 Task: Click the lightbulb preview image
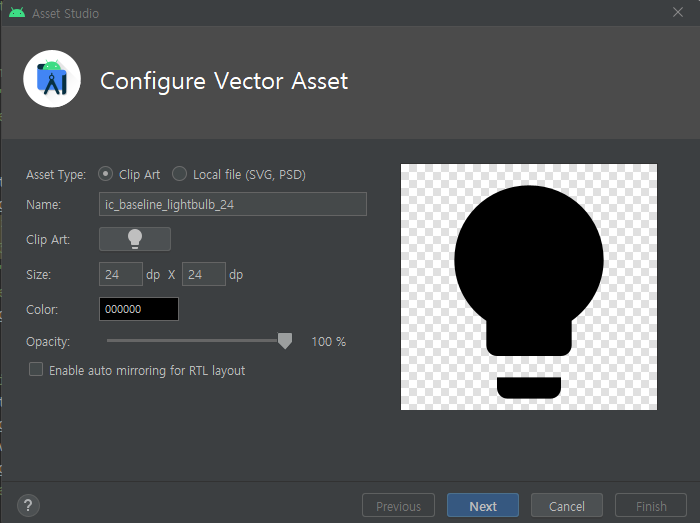pos(529,287)
